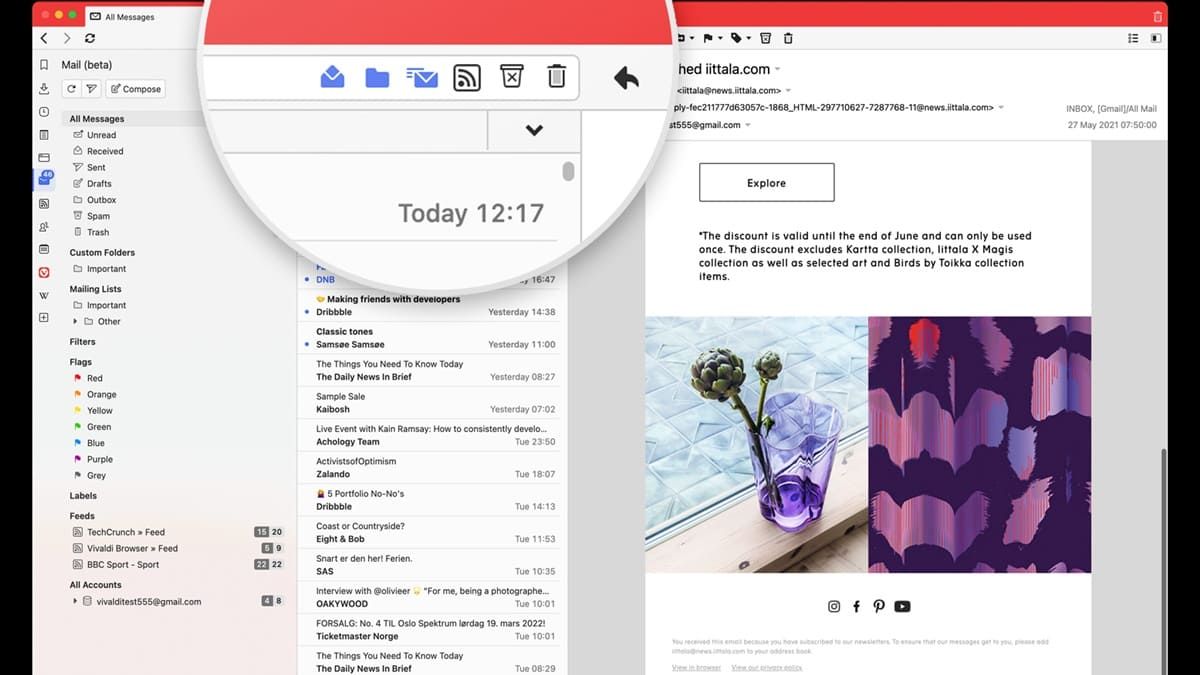Click the Explore button in the email
This screenshot has height=675, width=1200.
click(766, 182)
